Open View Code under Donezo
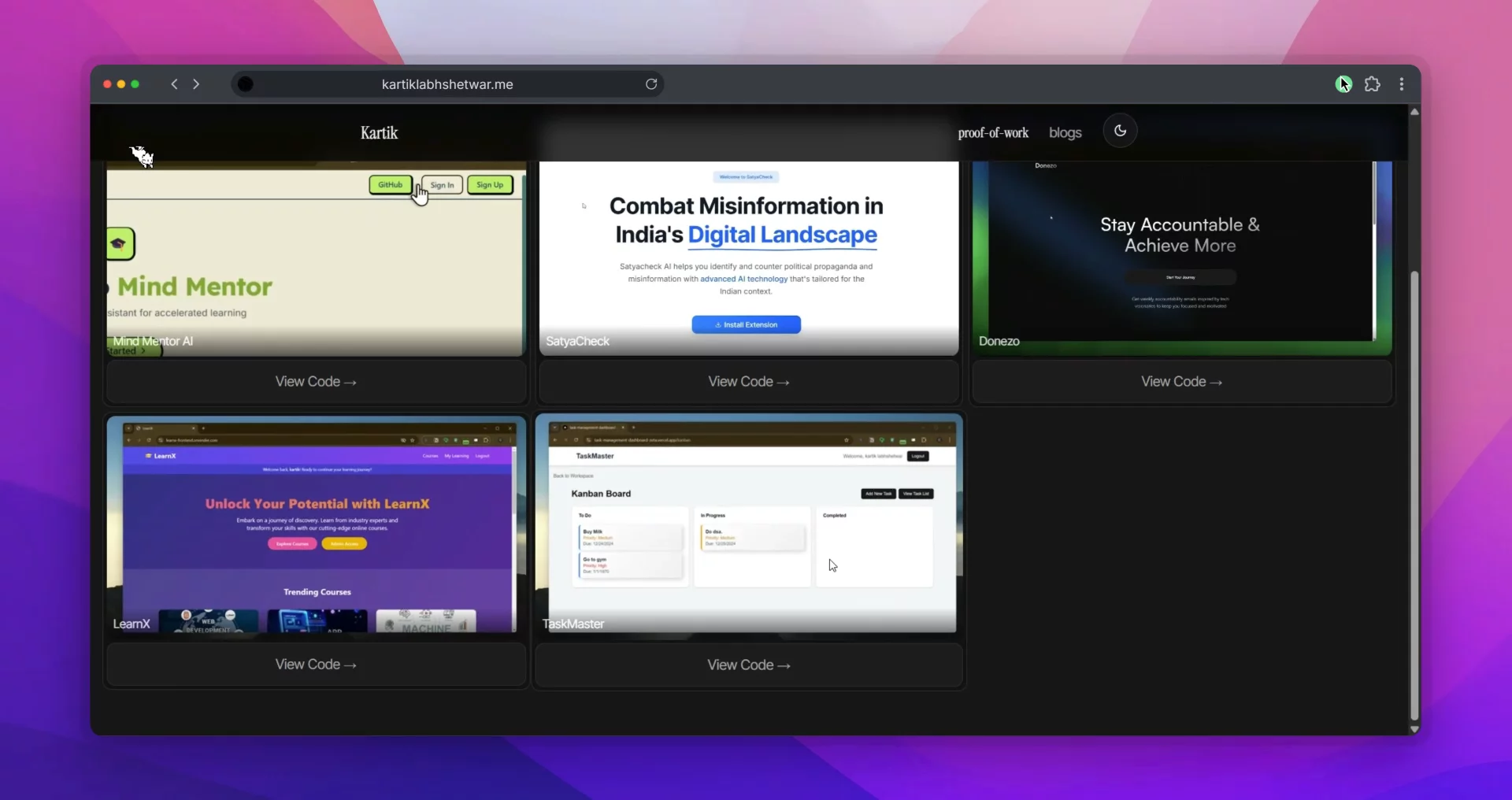This screenshot has width=1512, height=800. point(1181,382)
